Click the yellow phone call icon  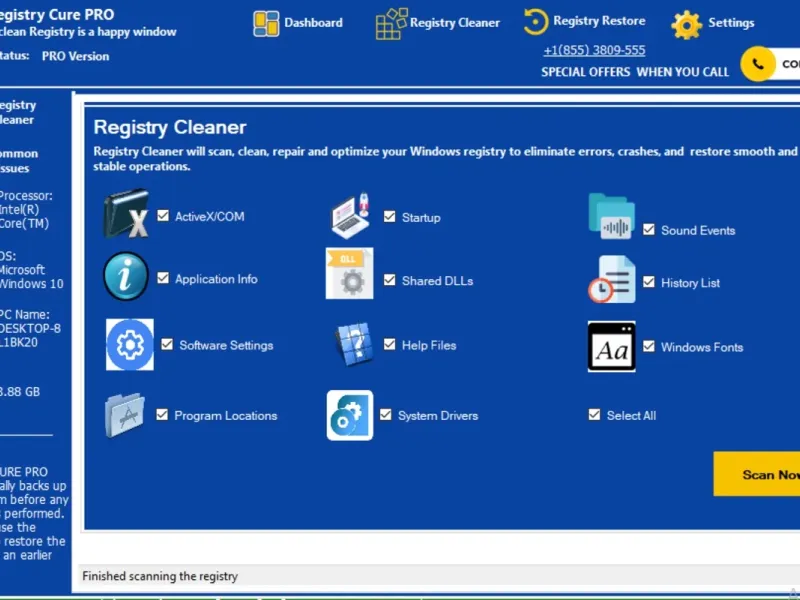click(x=758, y=64)
